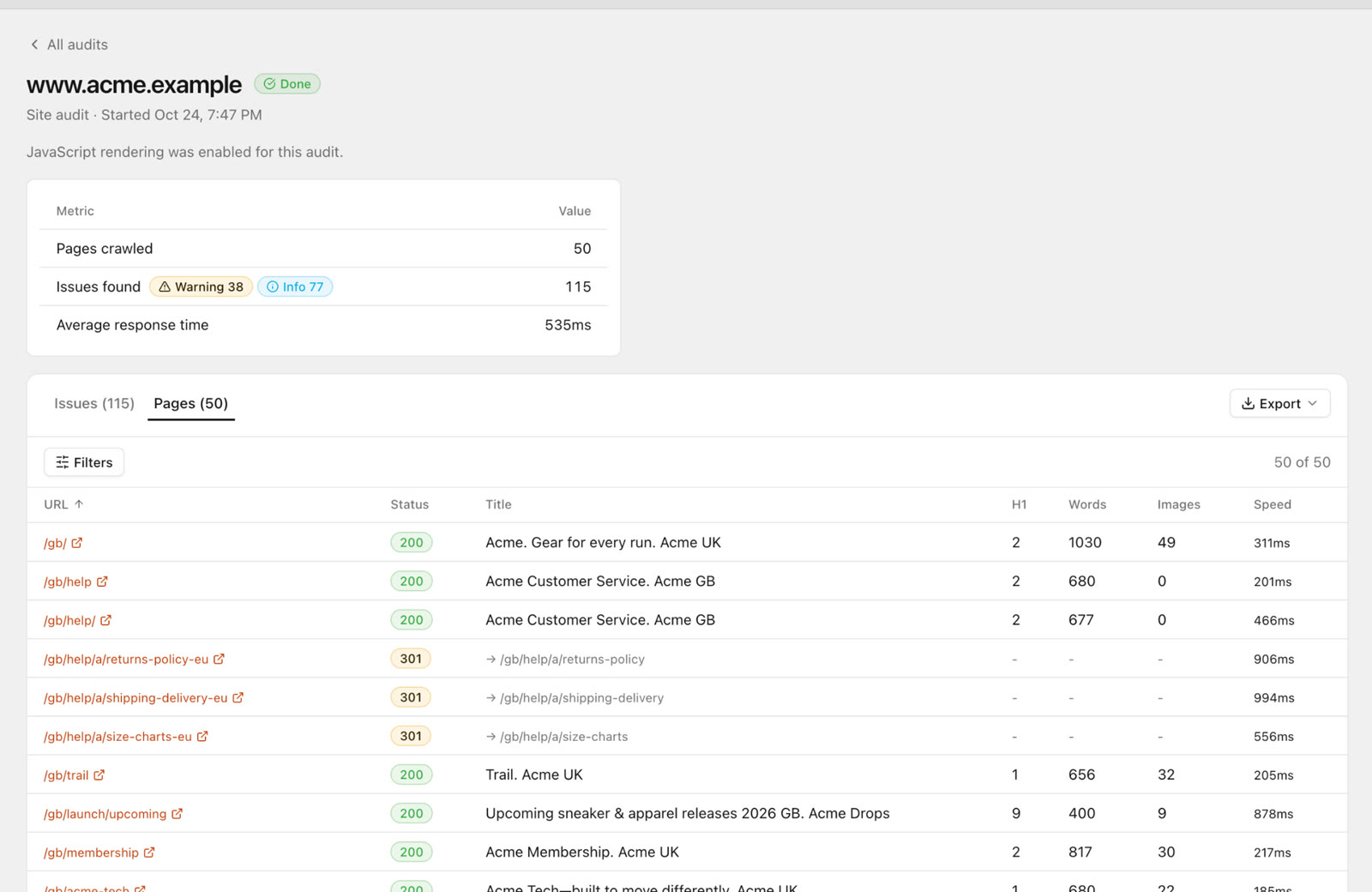Image resolution: width=1372 pixels, height=892 pixels.
Task: Open external link icon beside /gb/help
Action: 102,582
